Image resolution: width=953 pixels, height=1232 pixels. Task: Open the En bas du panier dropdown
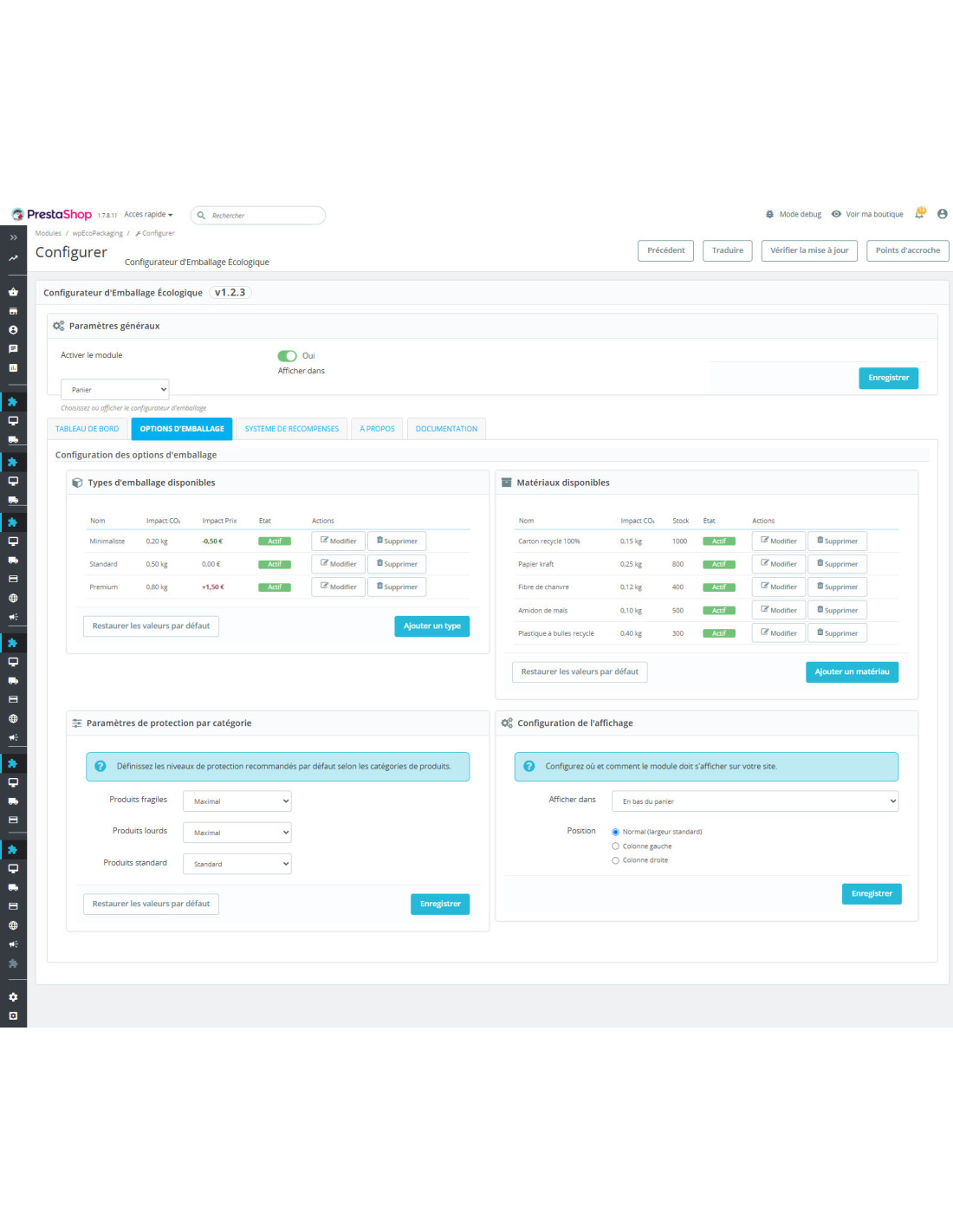click(754, 801)
